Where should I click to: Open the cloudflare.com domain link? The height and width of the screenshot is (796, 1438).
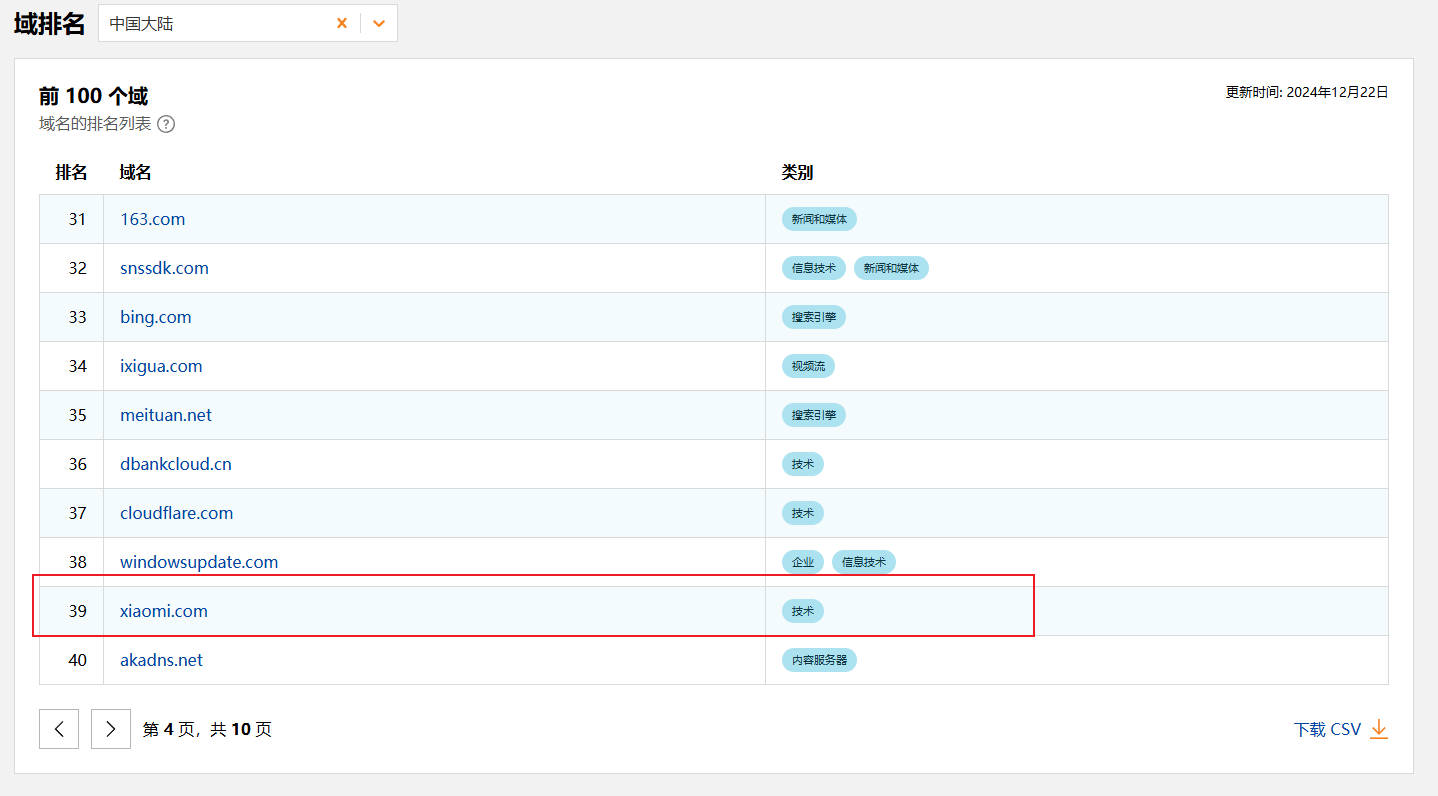click(x=176, y=513)
